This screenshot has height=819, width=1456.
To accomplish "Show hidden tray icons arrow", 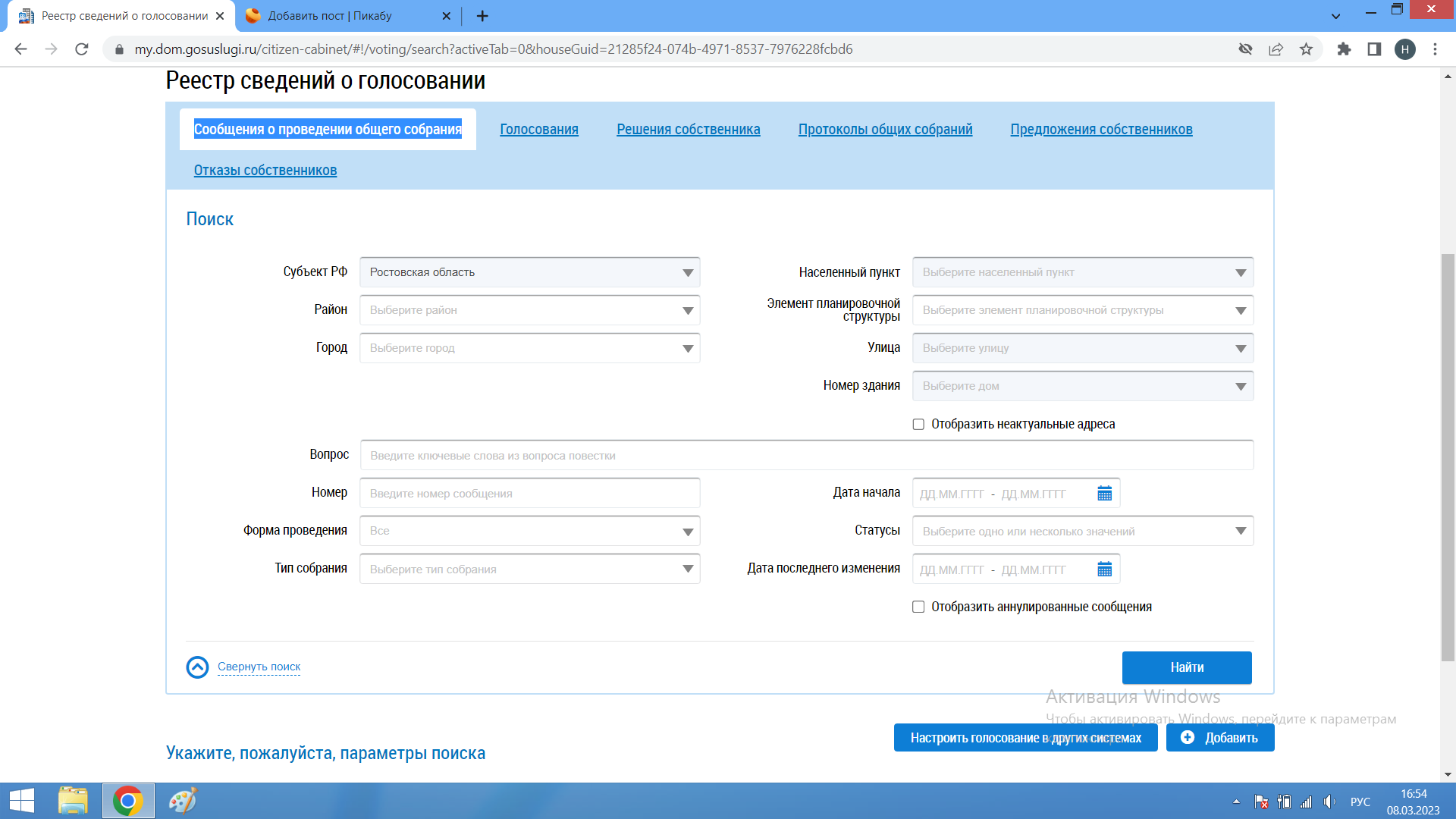I will pos(1236,802).
